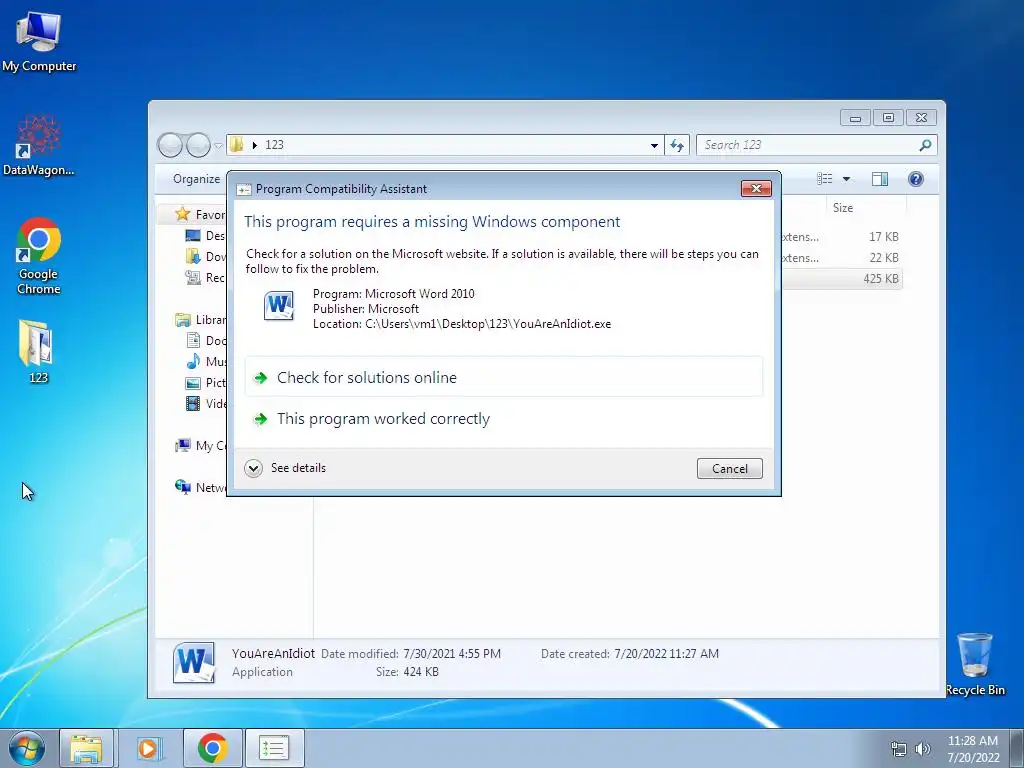
Task: Click breadcrumb arrow before 123
Action: pos(255,145)
